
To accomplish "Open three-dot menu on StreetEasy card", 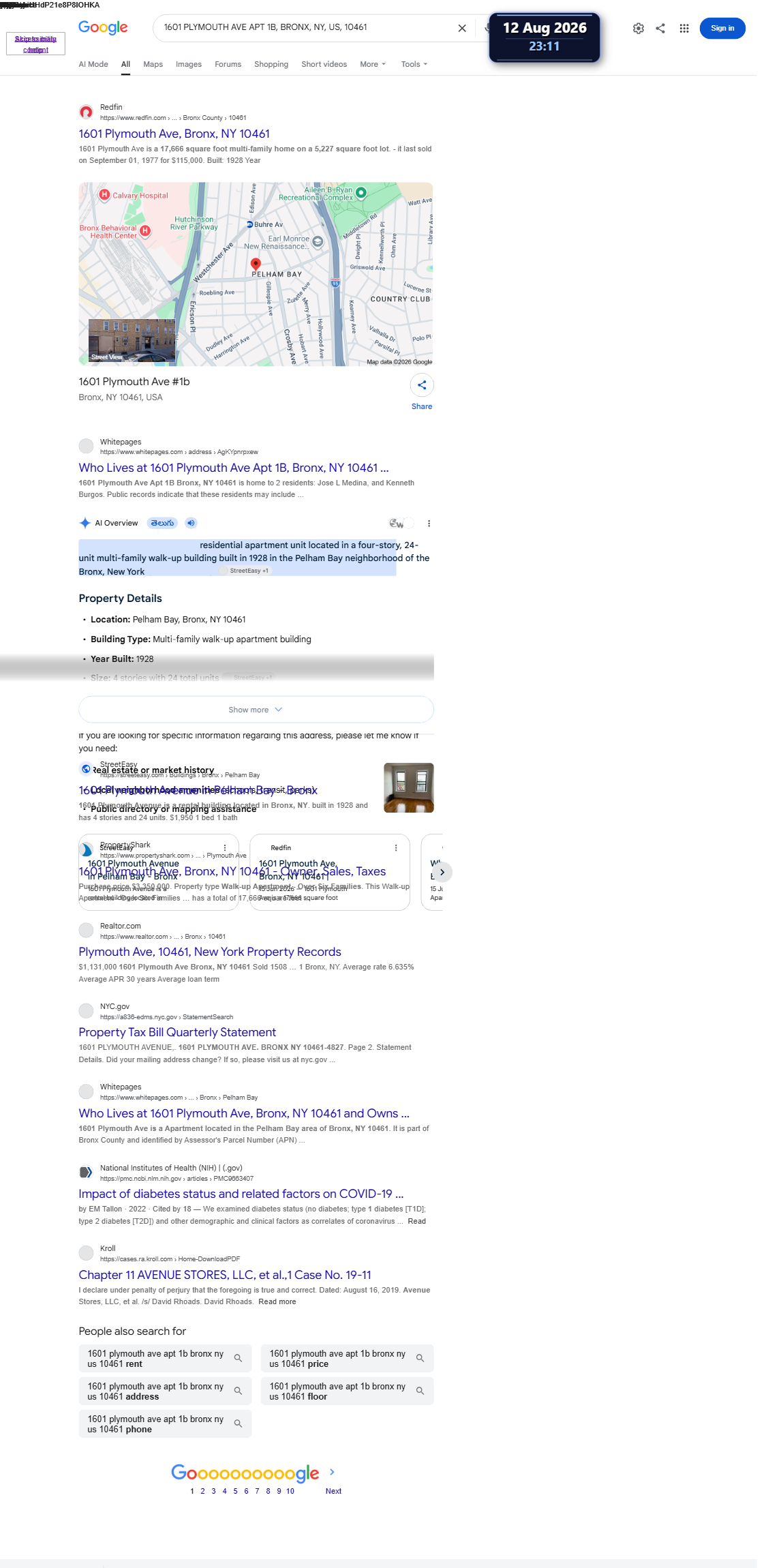I will 225,848.
